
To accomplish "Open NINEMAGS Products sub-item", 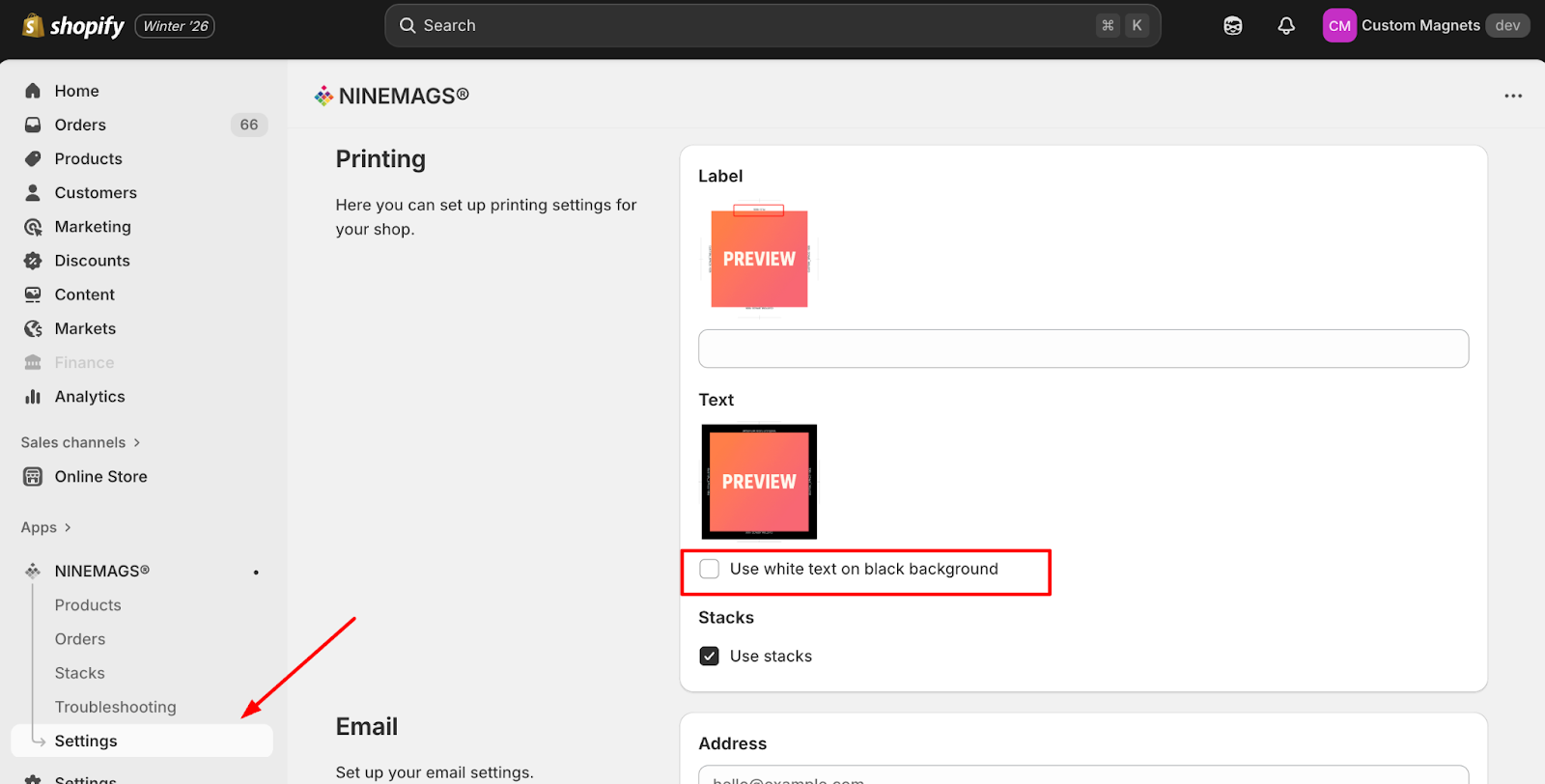I will (88, 605).
